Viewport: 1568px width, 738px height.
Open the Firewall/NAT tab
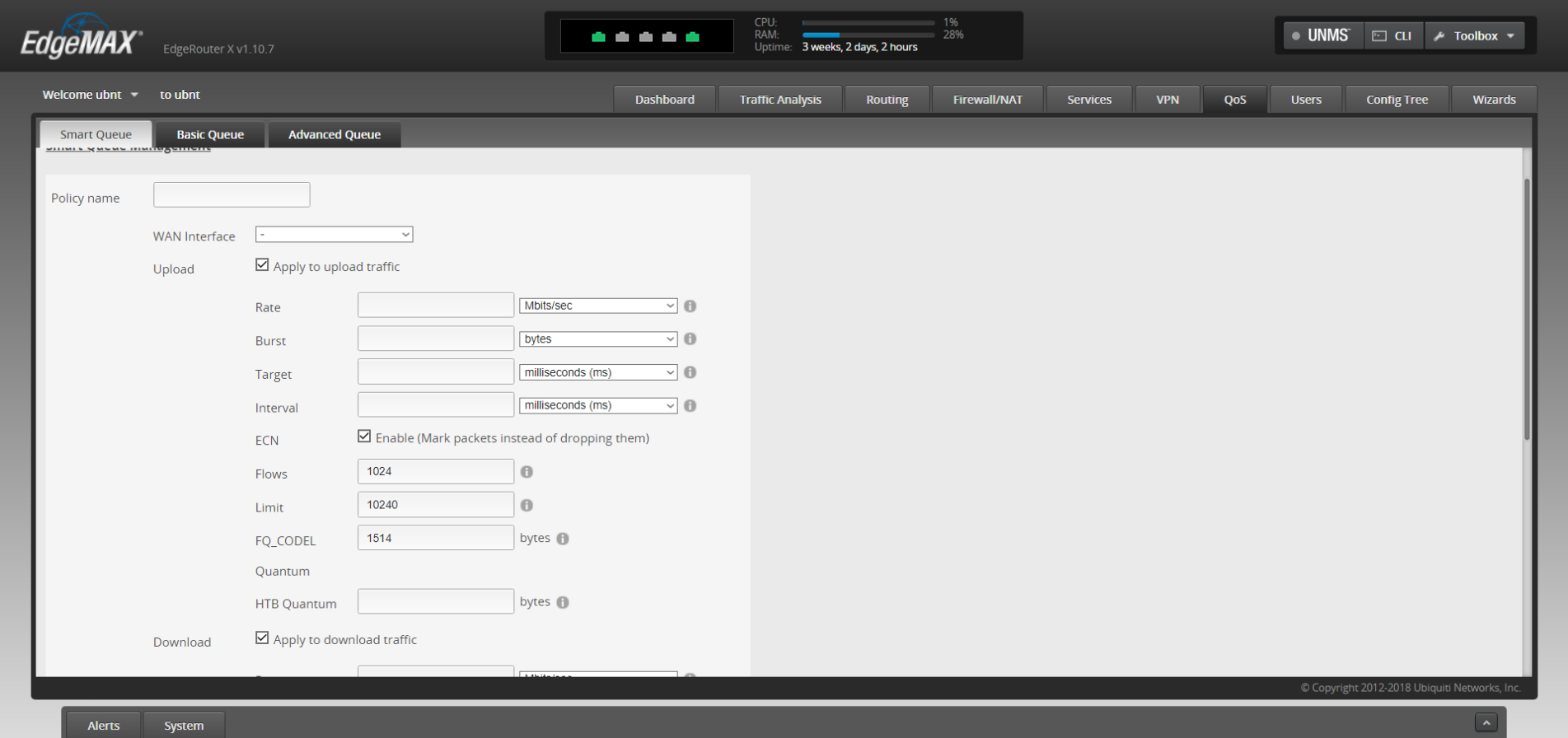987,100
